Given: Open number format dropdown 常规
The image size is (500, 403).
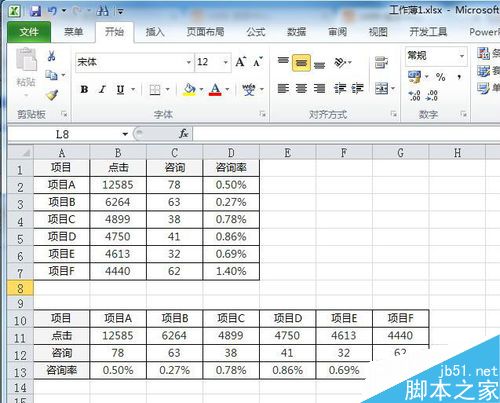Looking at the screenshot, I should pos(462,56).
